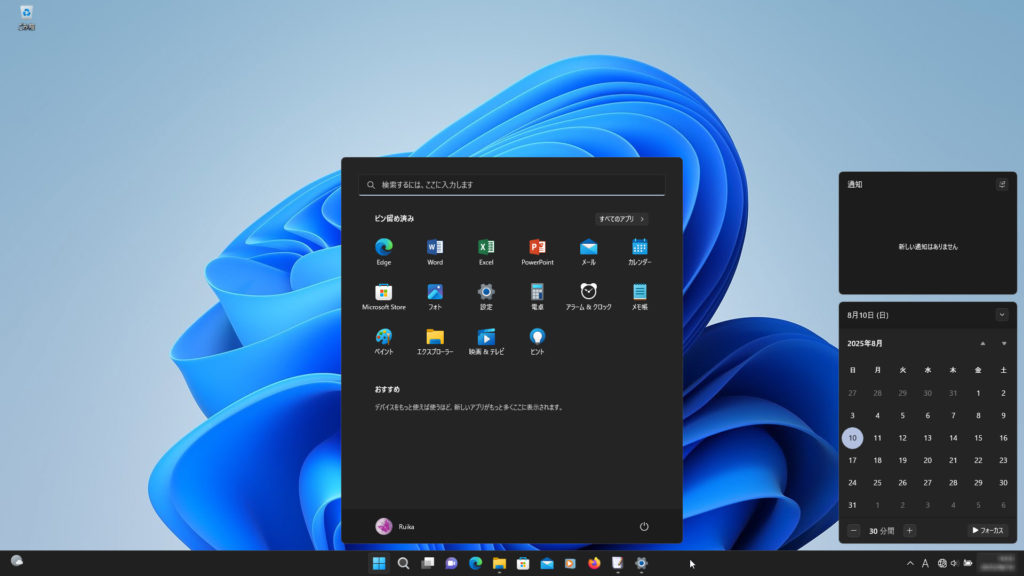Start a focus session with フォーカス
1024x576 pixels.
[987, 531]
